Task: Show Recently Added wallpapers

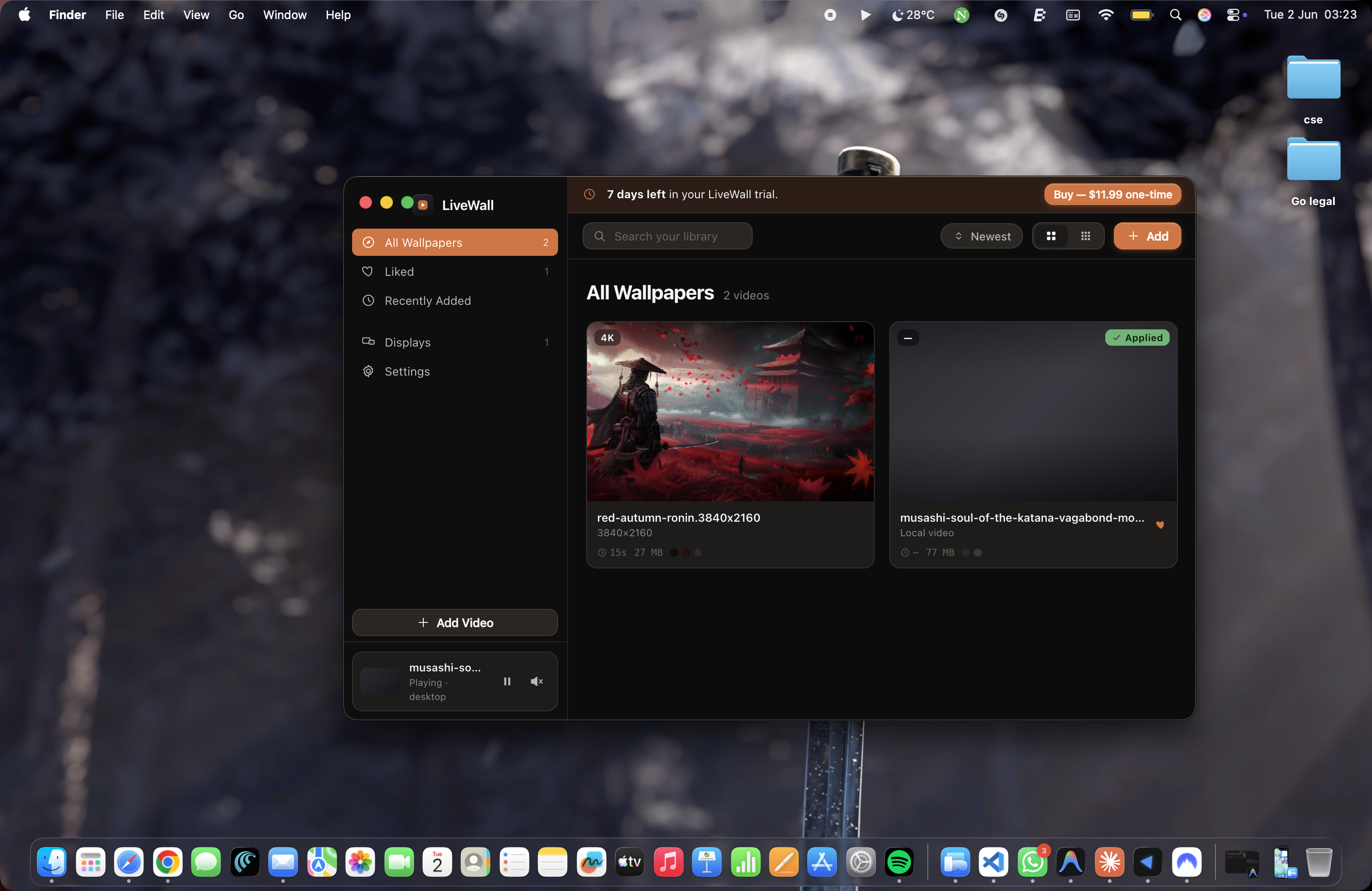Action: (454, 300)
